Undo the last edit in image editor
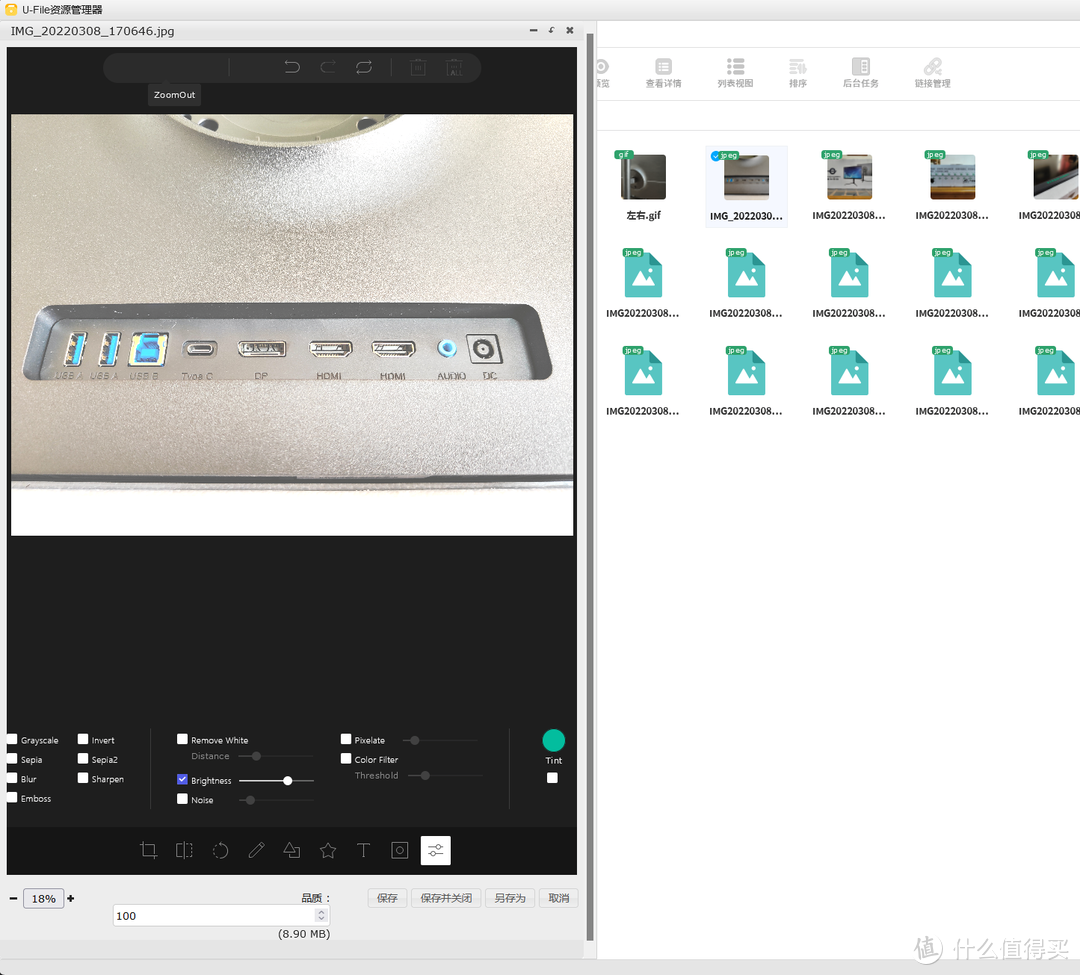Screen dimensions: 1080x975 pos(292,67)
